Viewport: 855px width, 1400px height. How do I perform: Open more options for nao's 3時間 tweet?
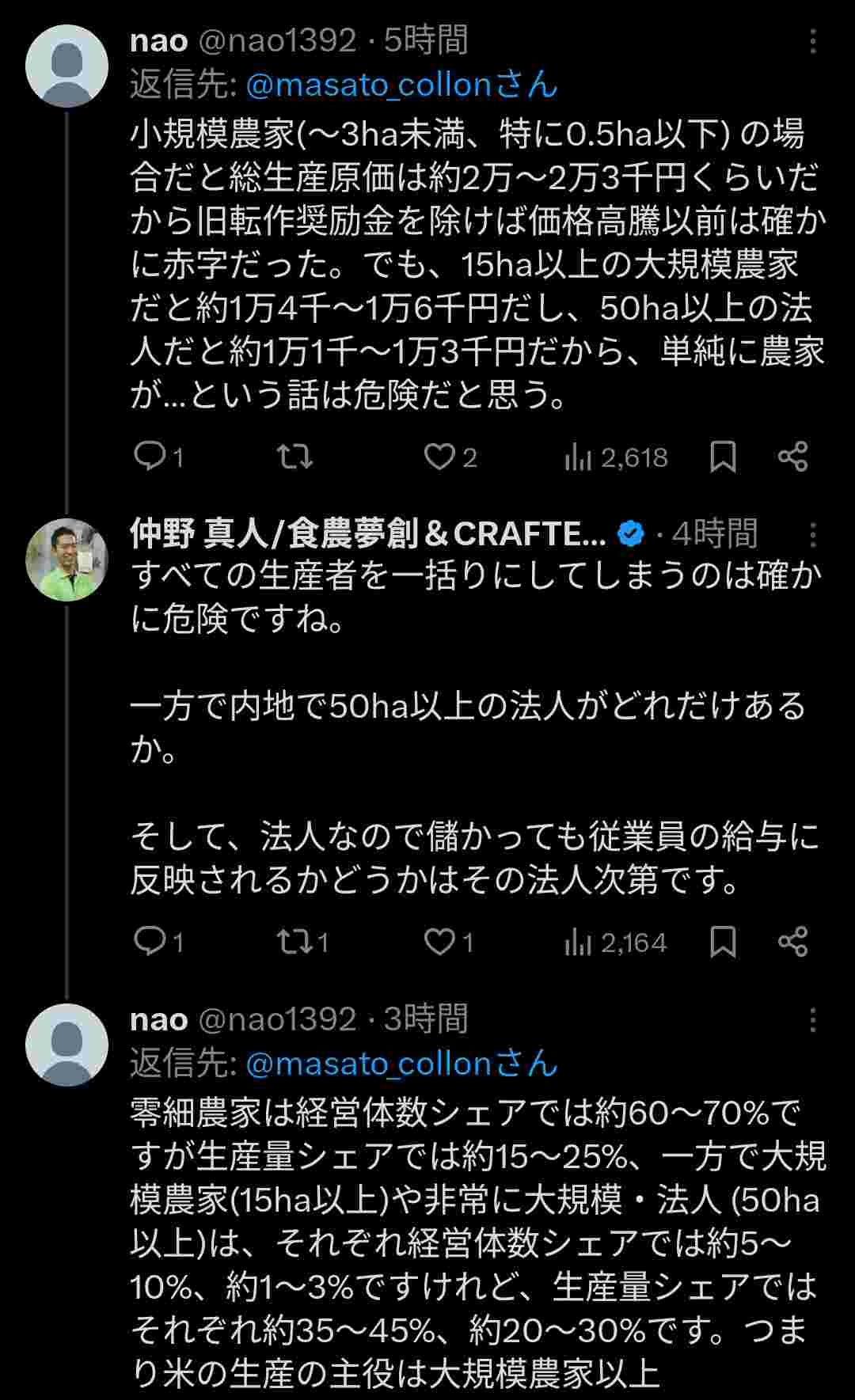812,1020
